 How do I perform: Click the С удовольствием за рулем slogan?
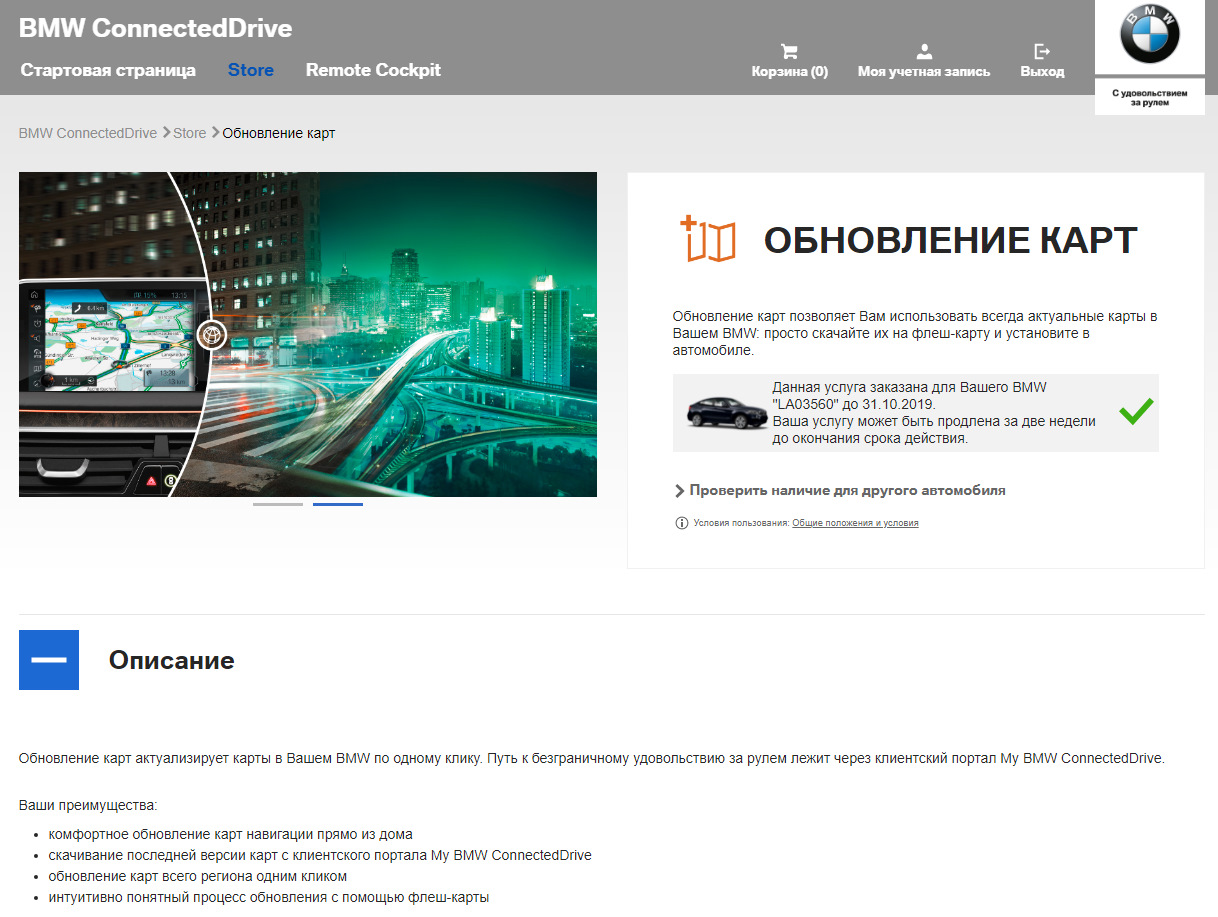coord(1149,97)
